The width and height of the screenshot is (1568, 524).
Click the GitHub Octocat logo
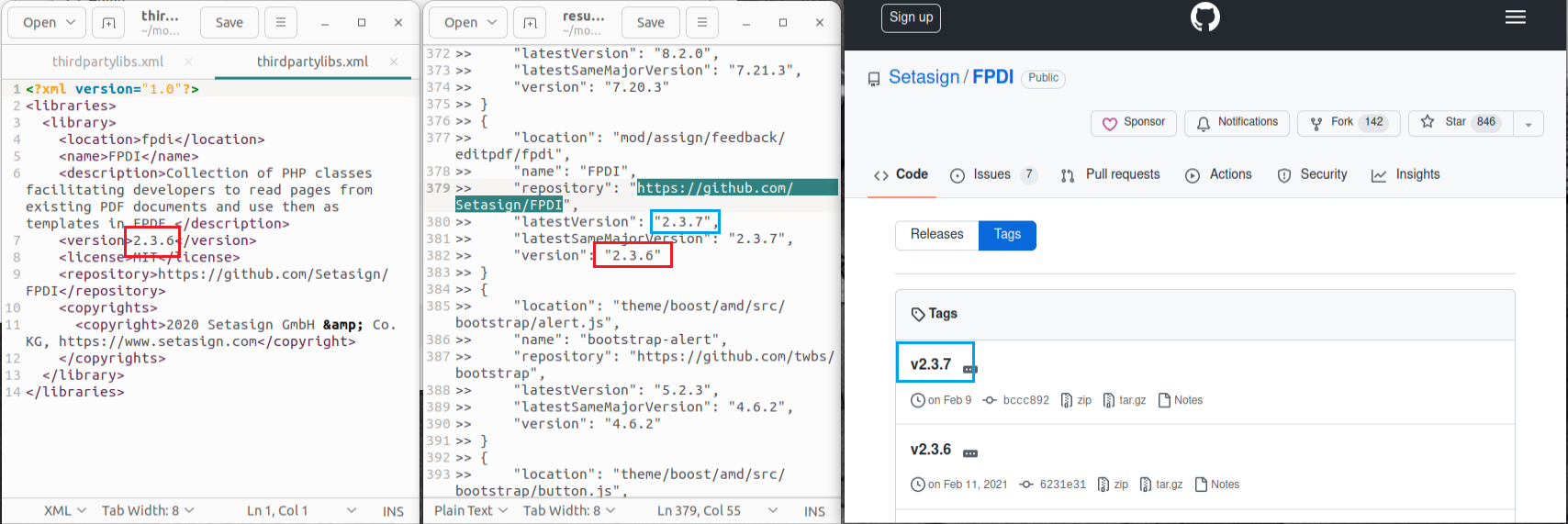[x=1204, y=17]
